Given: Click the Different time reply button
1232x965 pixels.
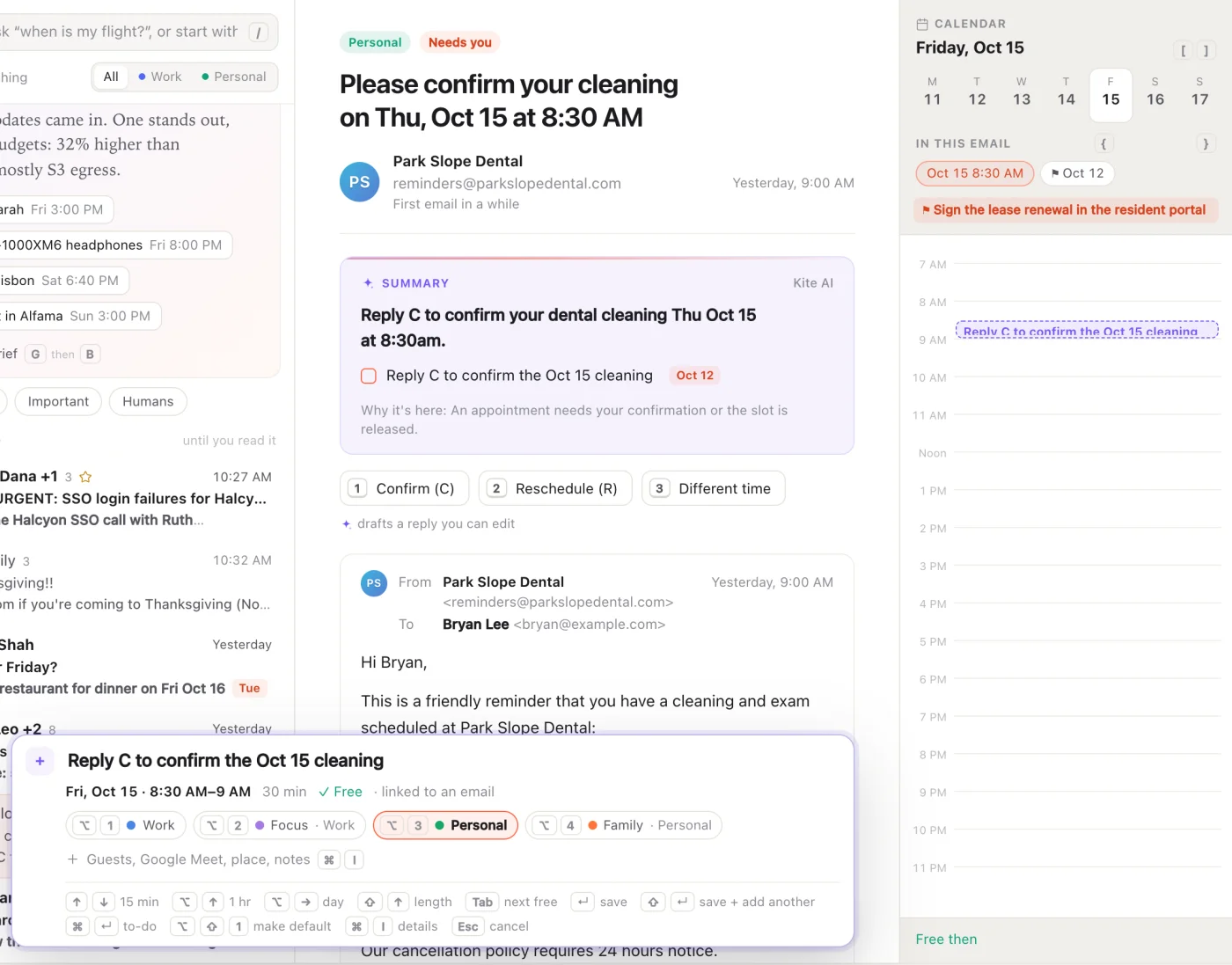Looking at the screenshot, I should tap(713, 488).
